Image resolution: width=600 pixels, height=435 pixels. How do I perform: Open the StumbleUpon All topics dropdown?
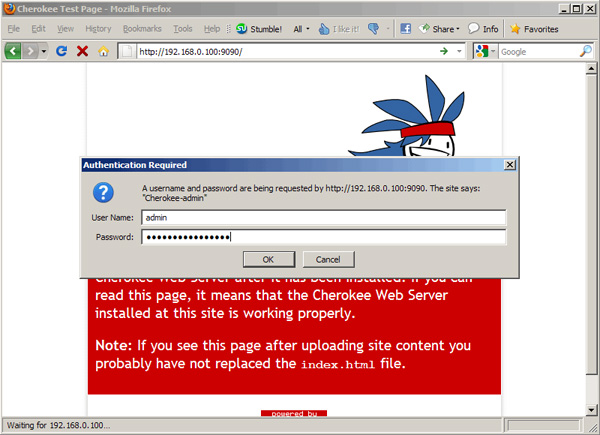[301, 29]
